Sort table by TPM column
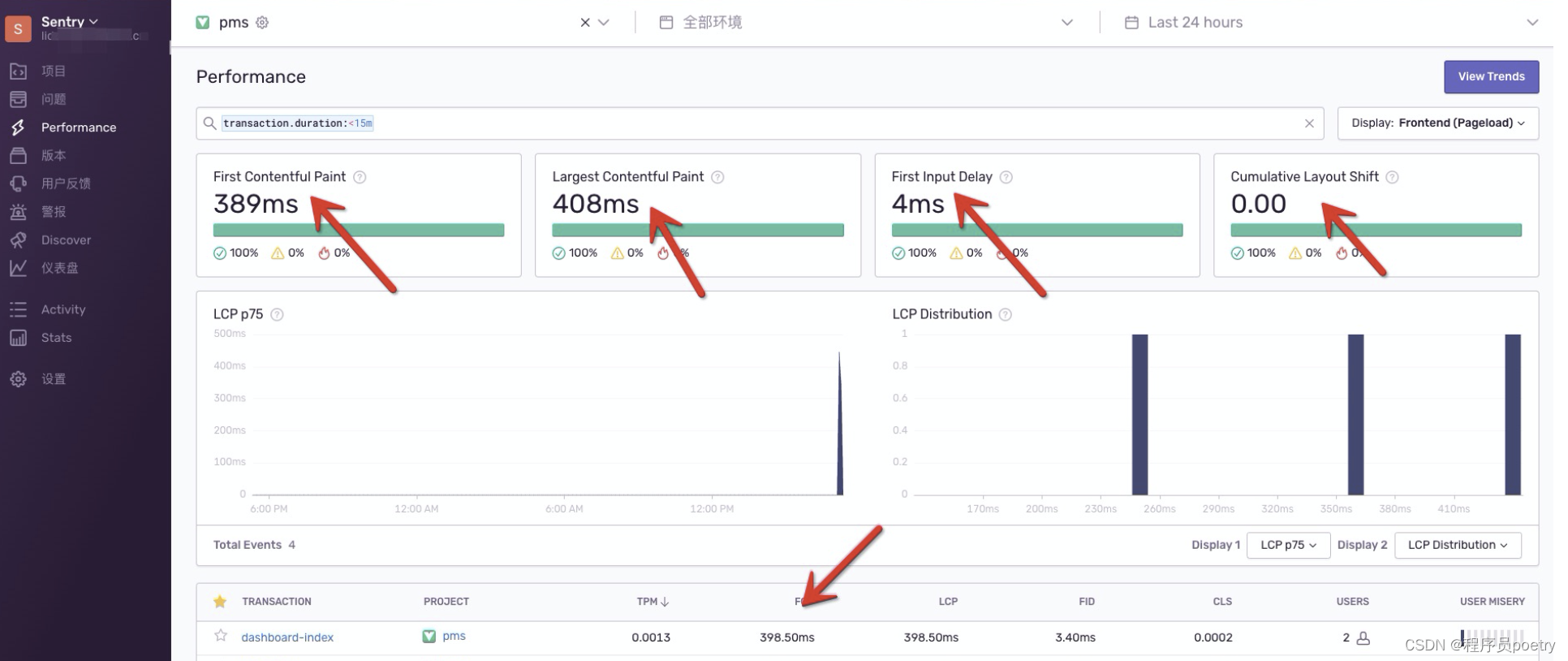Screen dimensions: 1568x661 653,602
